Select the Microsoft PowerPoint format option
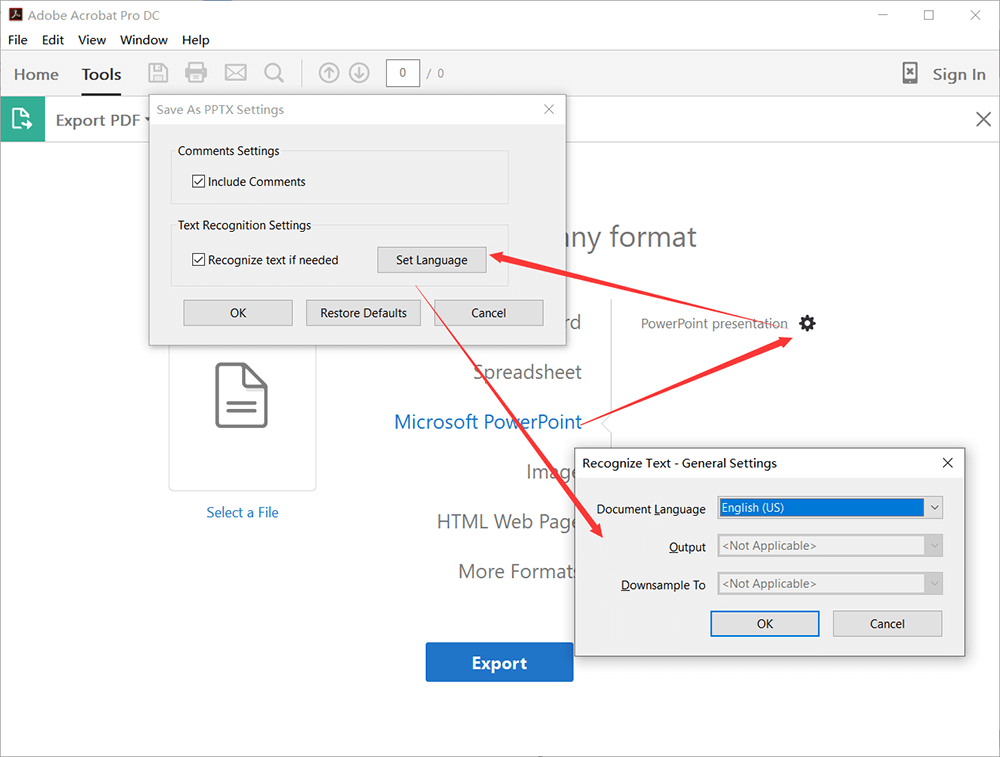The image size is (1000, 757). [488, 422]
